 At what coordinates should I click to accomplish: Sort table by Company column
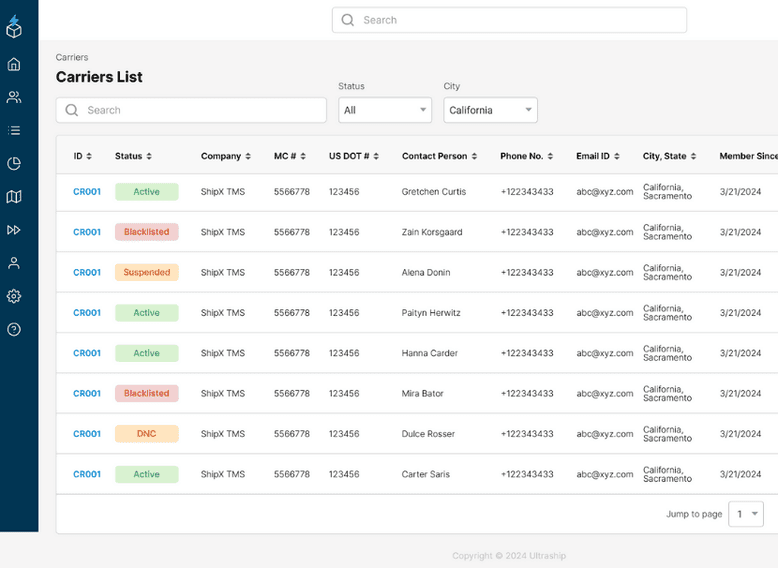coord(226,156)
